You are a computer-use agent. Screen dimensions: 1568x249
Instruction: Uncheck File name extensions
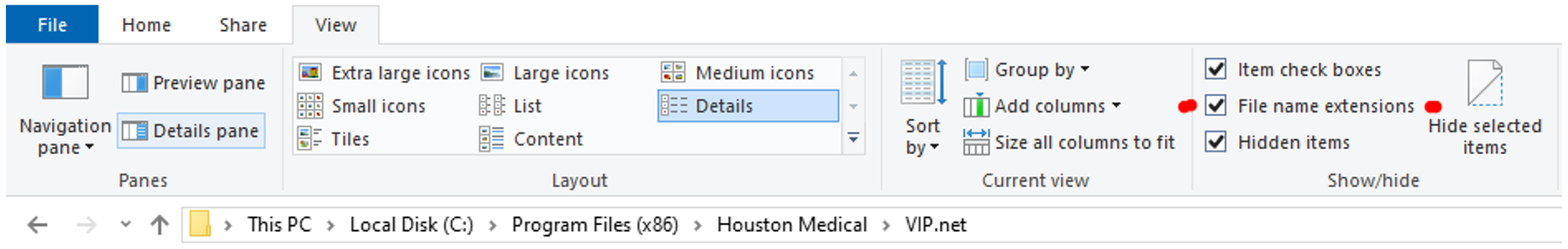coord(1215,105)
